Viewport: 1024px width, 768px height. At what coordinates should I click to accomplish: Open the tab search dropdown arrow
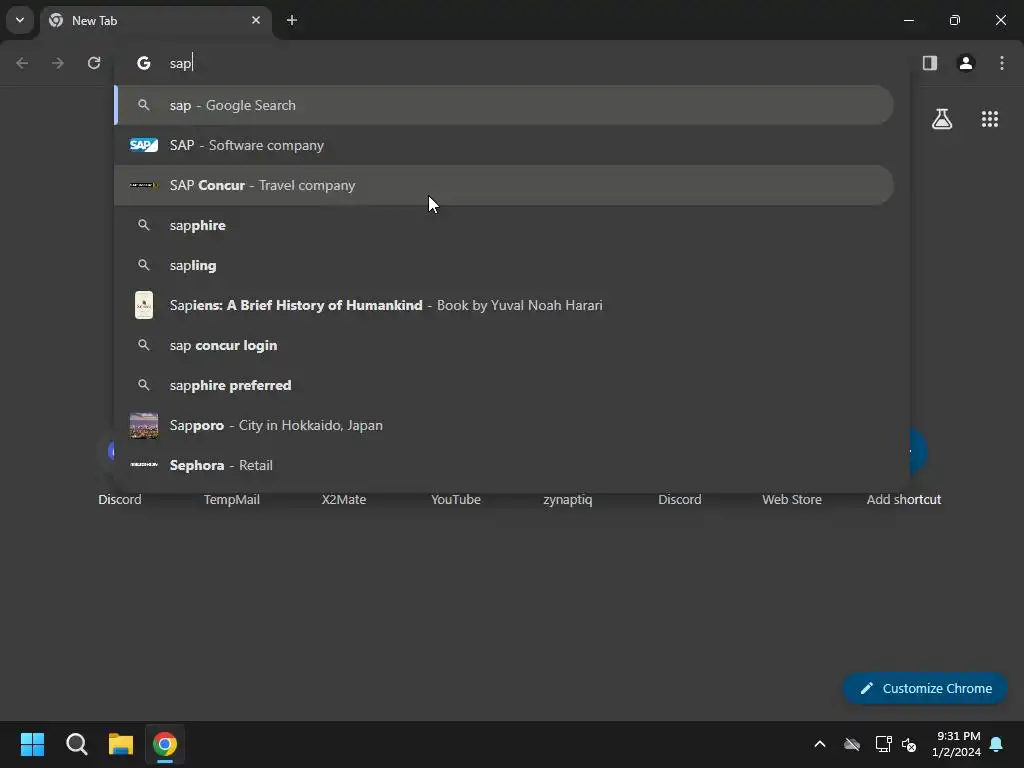pyautogui.click(x=20, y=20)
